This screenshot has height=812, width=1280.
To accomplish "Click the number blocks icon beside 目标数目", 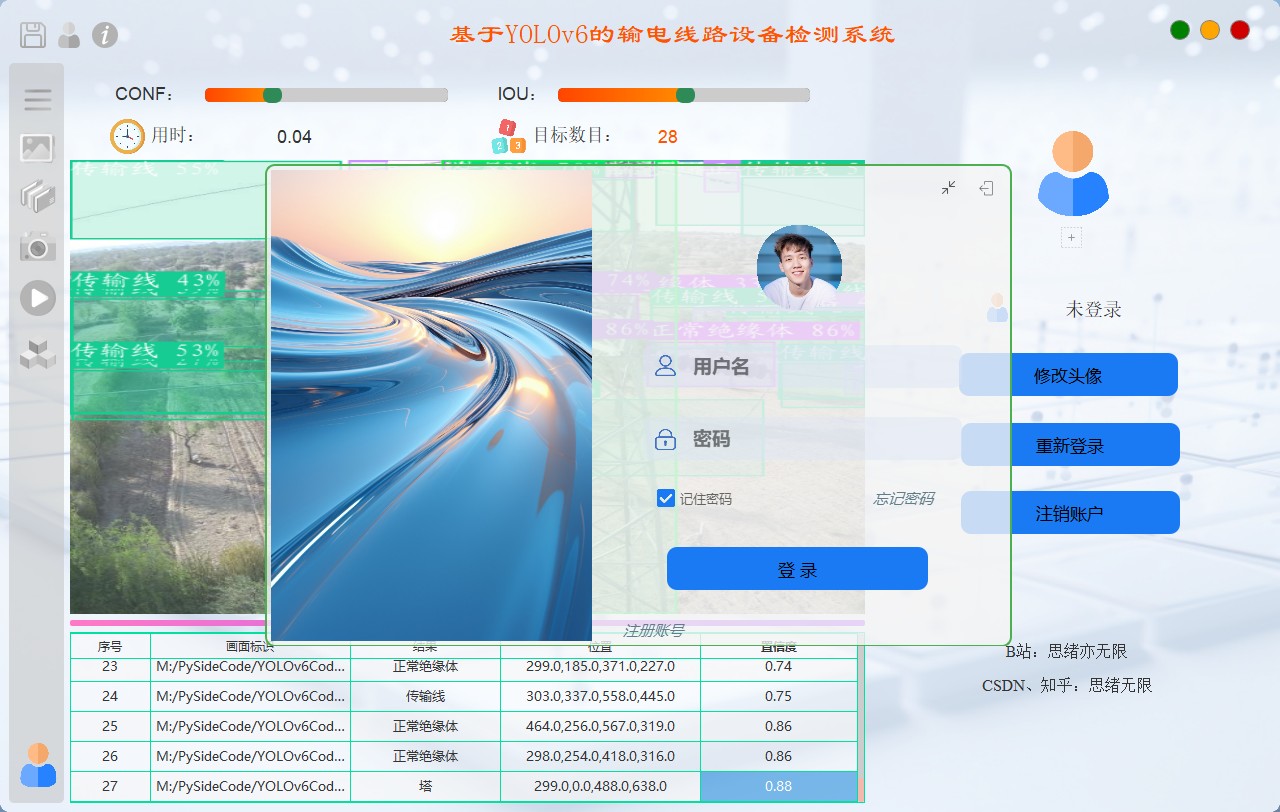I will tap(508, 137).
